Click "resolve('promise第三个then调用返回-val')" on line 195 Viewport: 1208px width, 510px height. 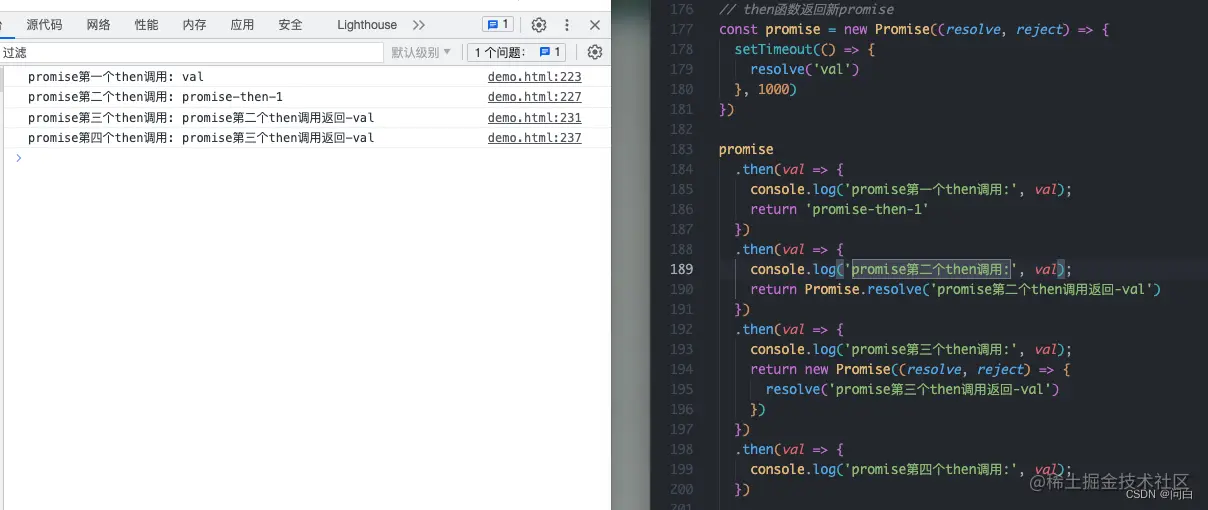(x=912, y=389)
